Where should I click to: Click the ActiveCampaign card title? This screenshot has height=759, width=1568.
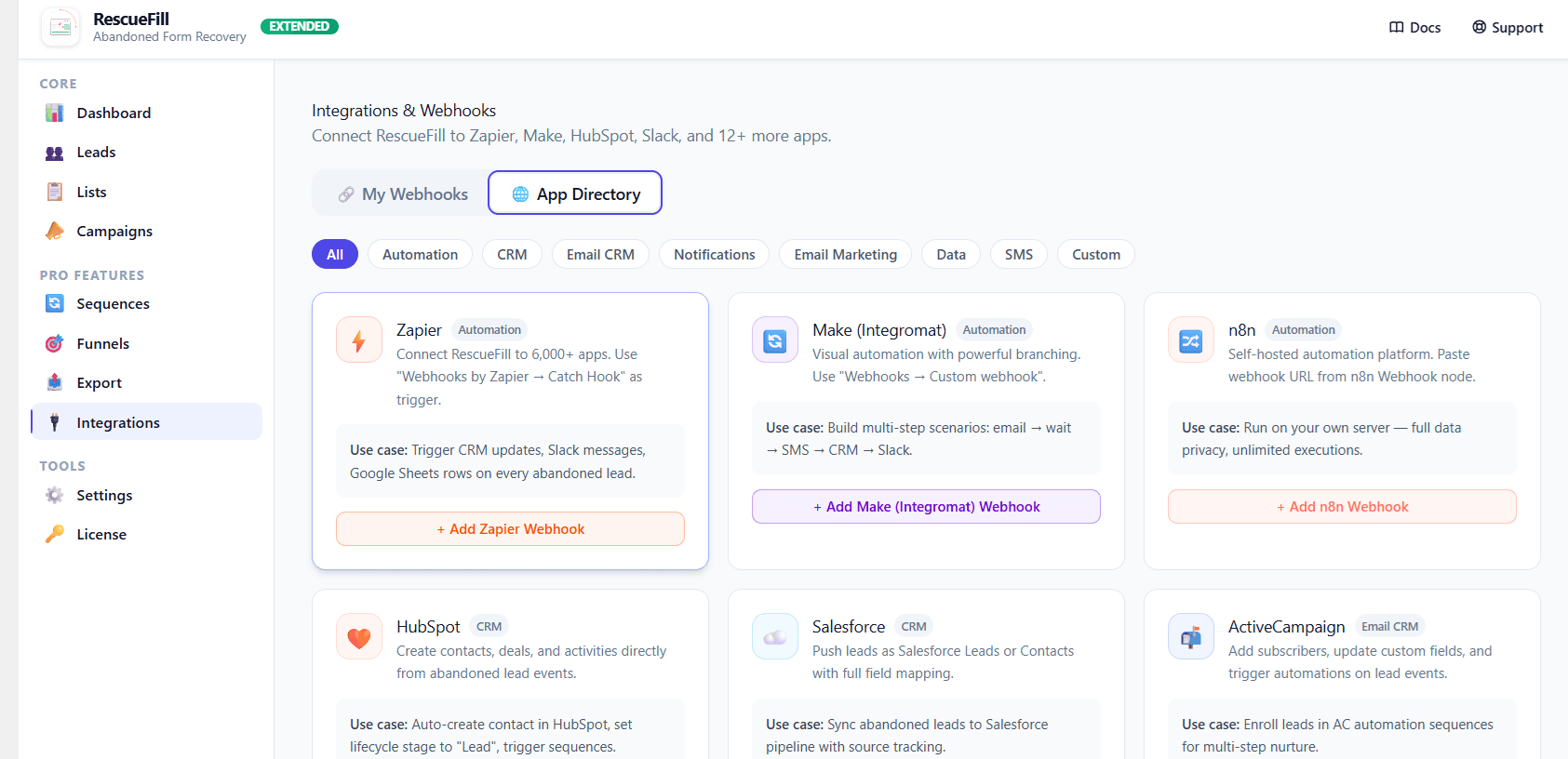point(1287,627)
